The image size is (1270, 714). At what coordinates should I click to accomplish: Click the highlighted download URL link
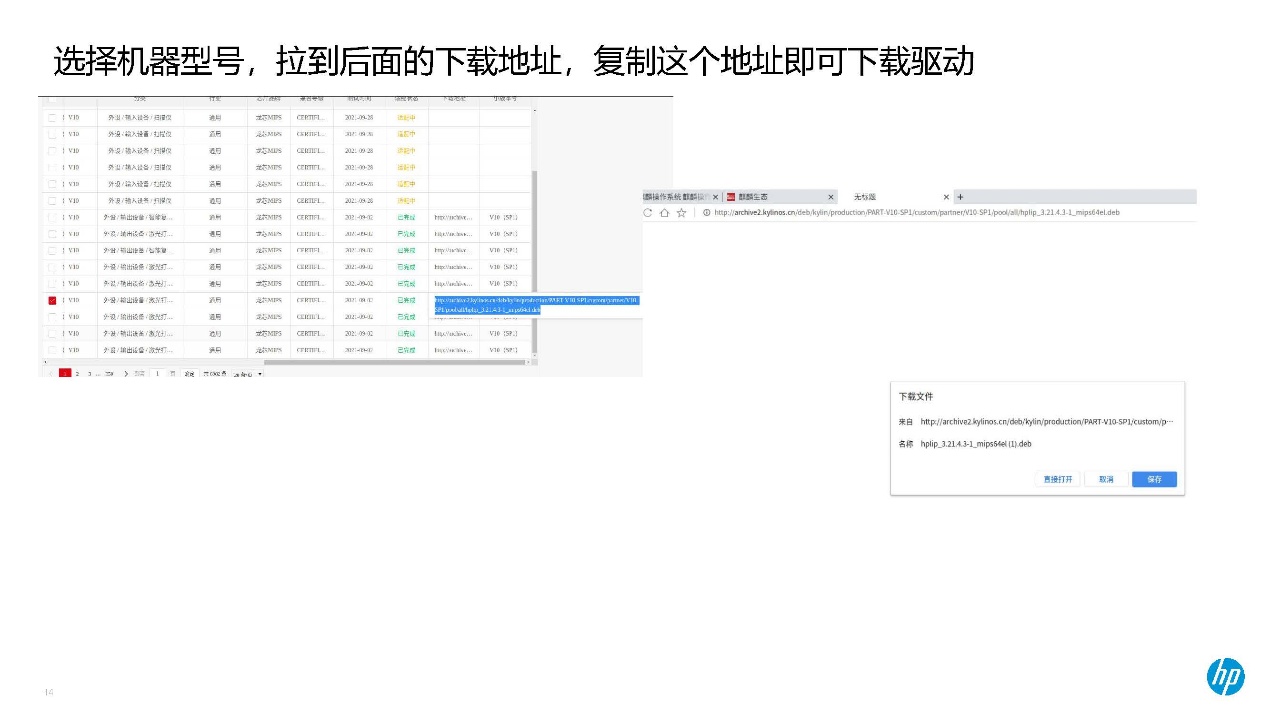point(535,305)
